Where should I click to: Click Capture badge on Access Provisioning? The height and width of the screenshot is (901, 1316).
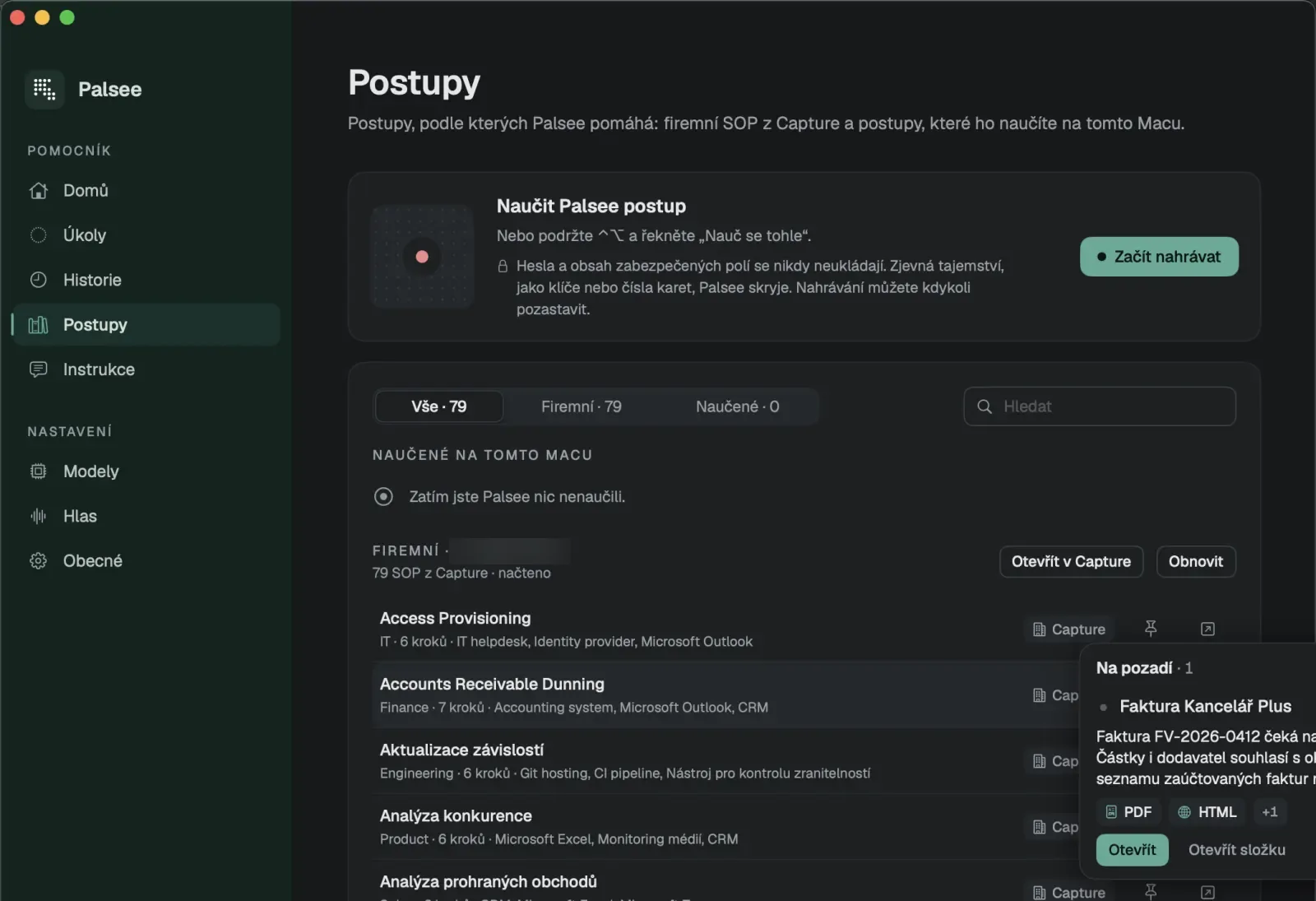pyautogui.click(x=1069, y=629)
